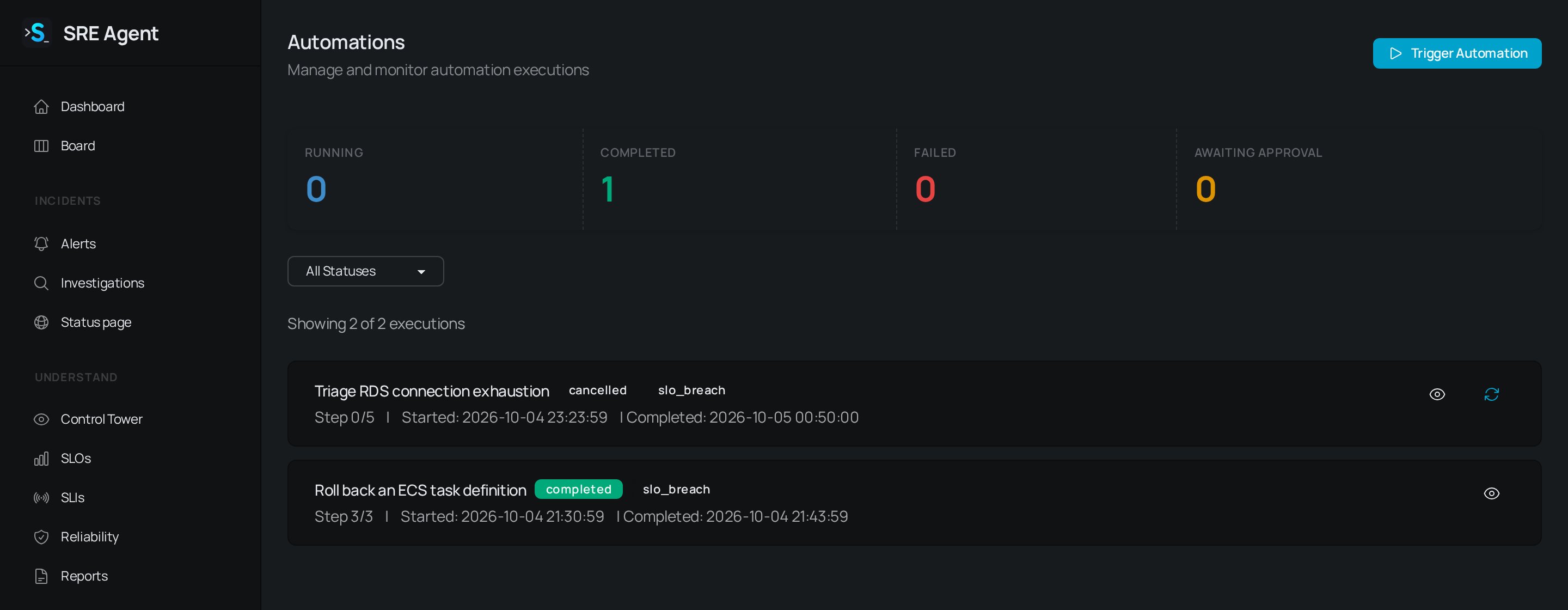
Task: View details of Roll back ECS task
Action: coord(1491,494)
